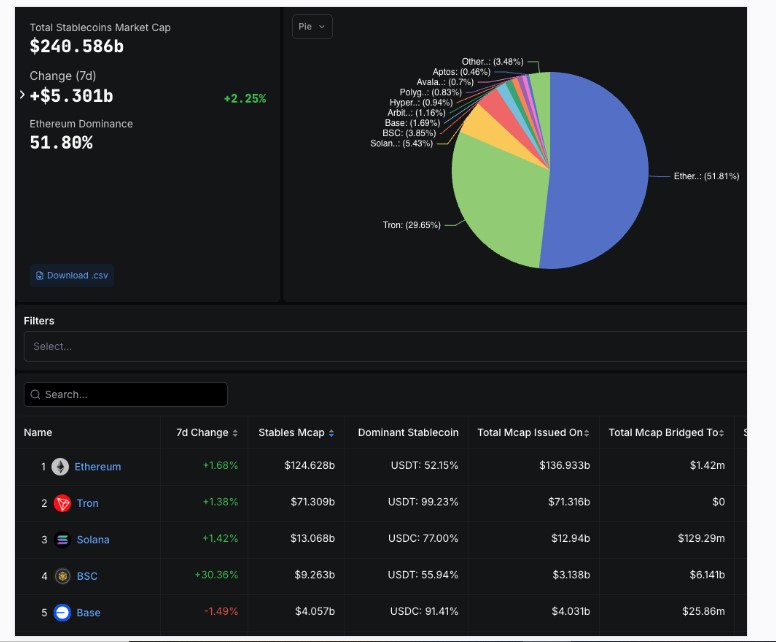Viewport: 776px width, 642px height.
Task: Click the Ether..: (51.81%) pie label
Action: [706, 176]
